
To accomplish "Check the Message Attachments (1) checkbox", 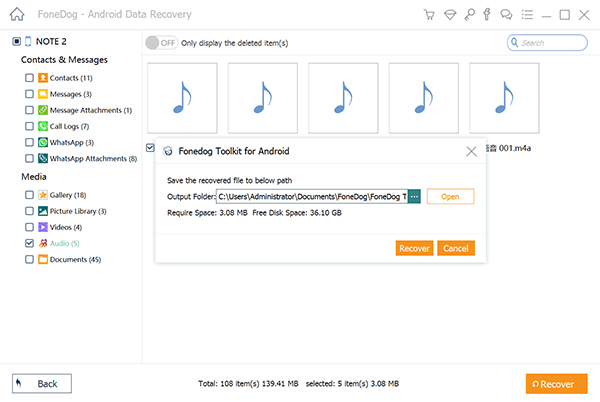I will point(29,110).
